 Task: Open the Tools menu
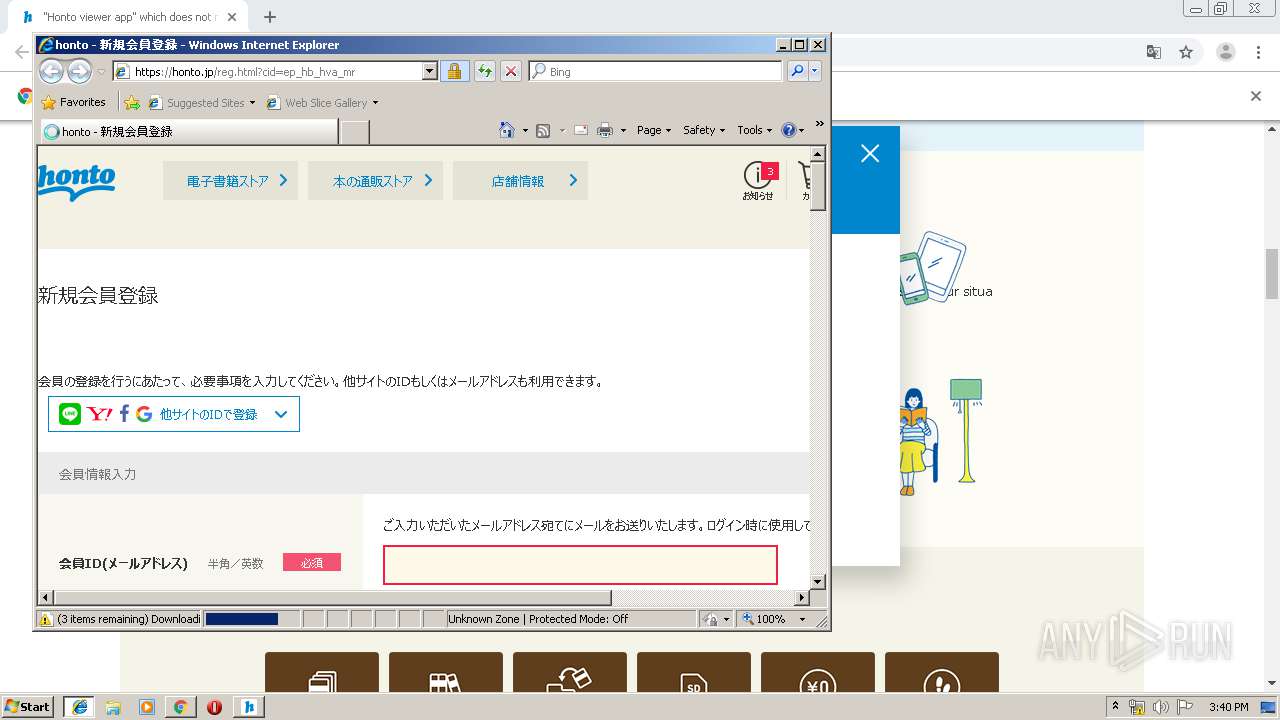[x=754, y=130]
